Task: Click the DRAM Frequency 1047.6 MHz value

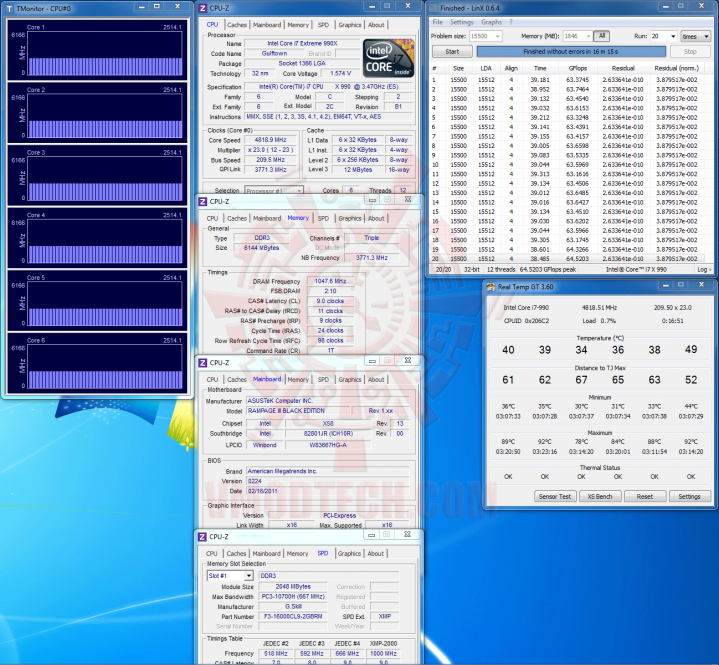Action: [x=330, y=281]
